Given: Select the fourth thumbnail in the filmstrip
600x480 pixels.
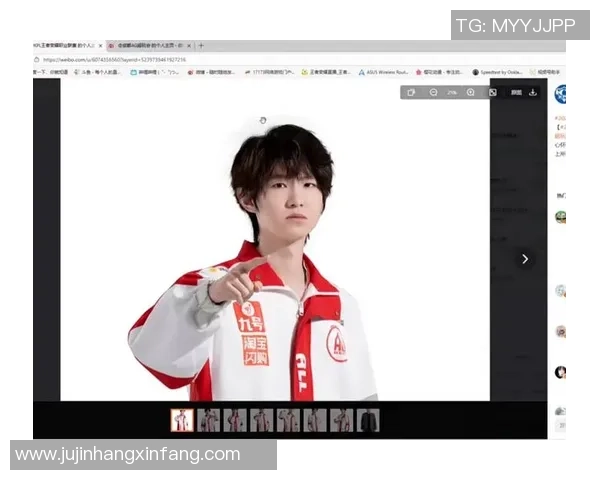Looking at the screenshot, I should point(262,420).
